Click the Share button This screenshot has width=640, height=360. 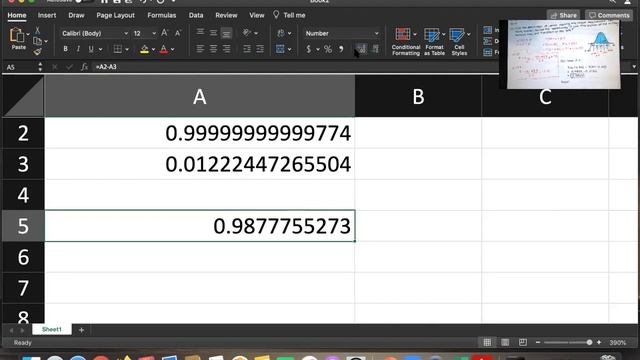(564, 15)
